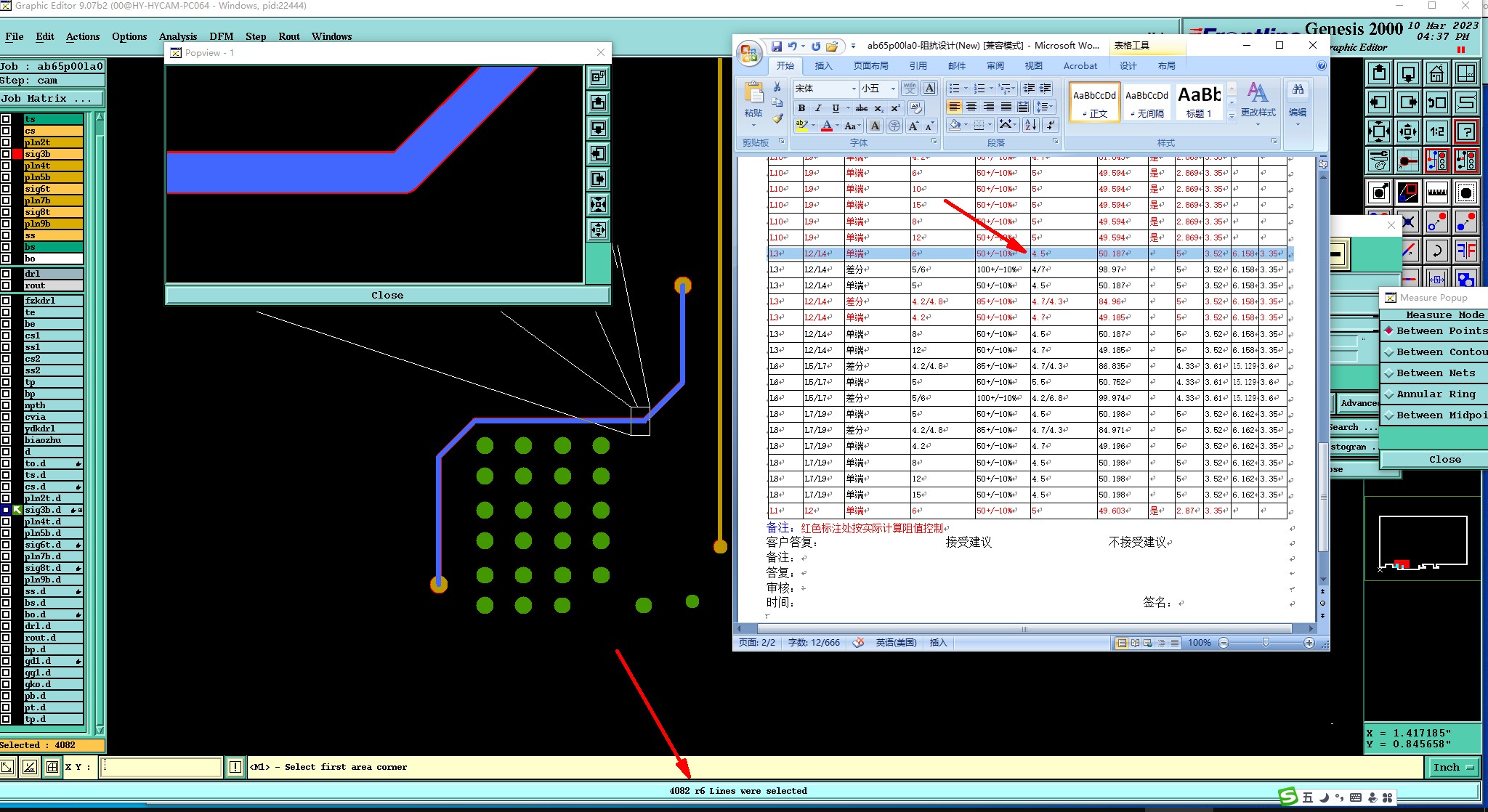
Task: Click the Undo arrow in Word toolbar
Action: pos(793,46)
